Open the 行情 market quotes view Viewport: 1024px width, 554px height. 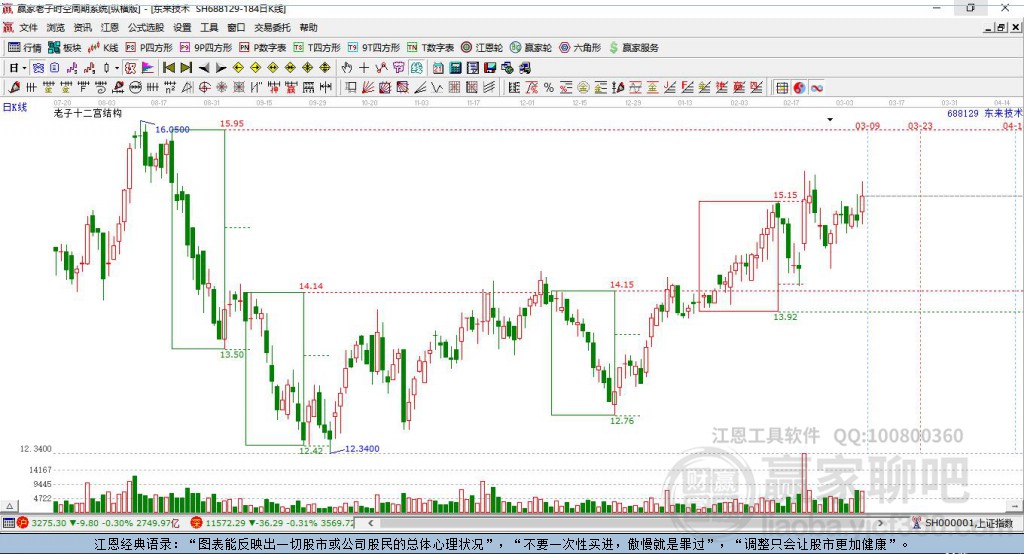pyautogui.click(x=24, y=48)
